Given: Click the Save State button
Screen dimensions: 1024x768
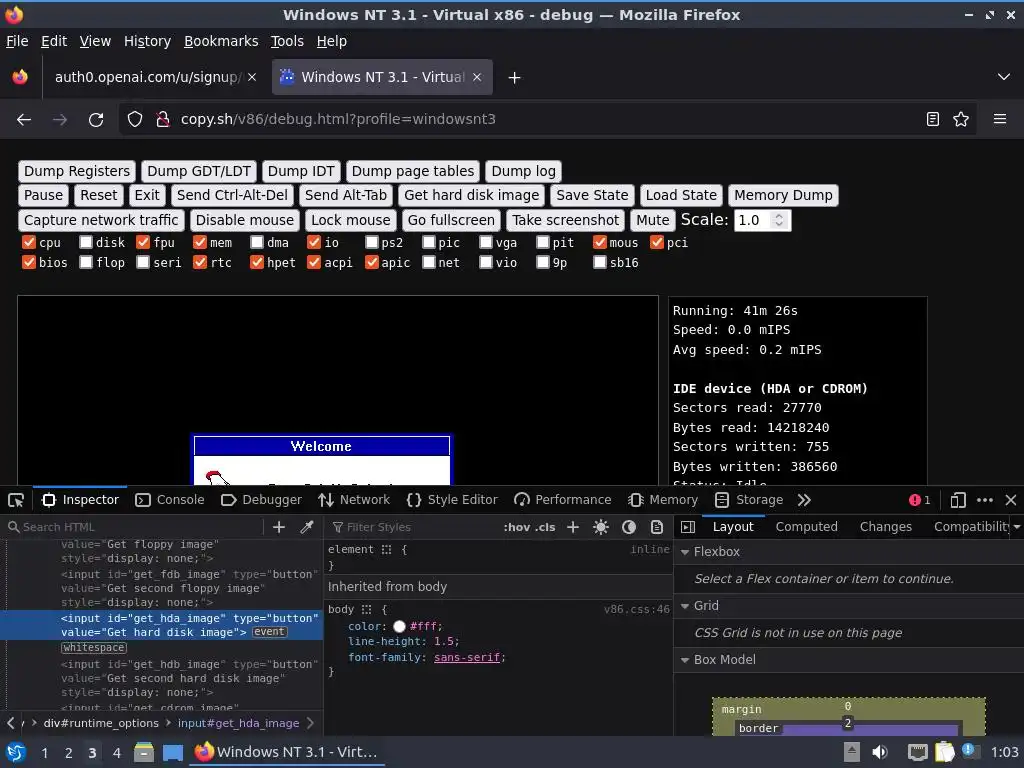Looking at the screenshot, I should pyautogui.click(x=592, y=195).
